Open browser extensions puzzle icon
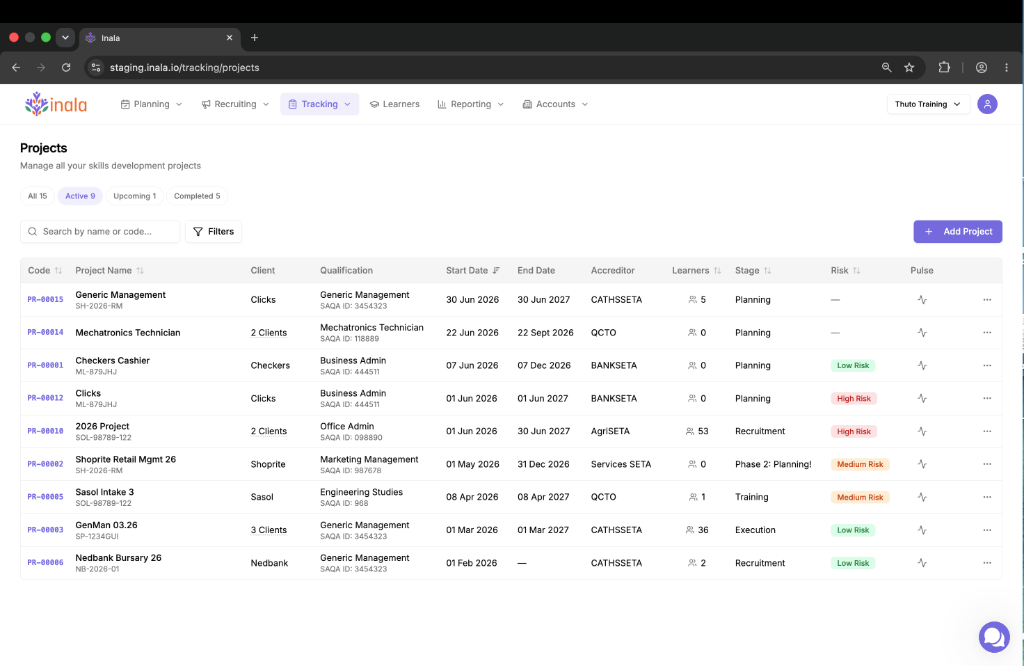 pos(944,67)
